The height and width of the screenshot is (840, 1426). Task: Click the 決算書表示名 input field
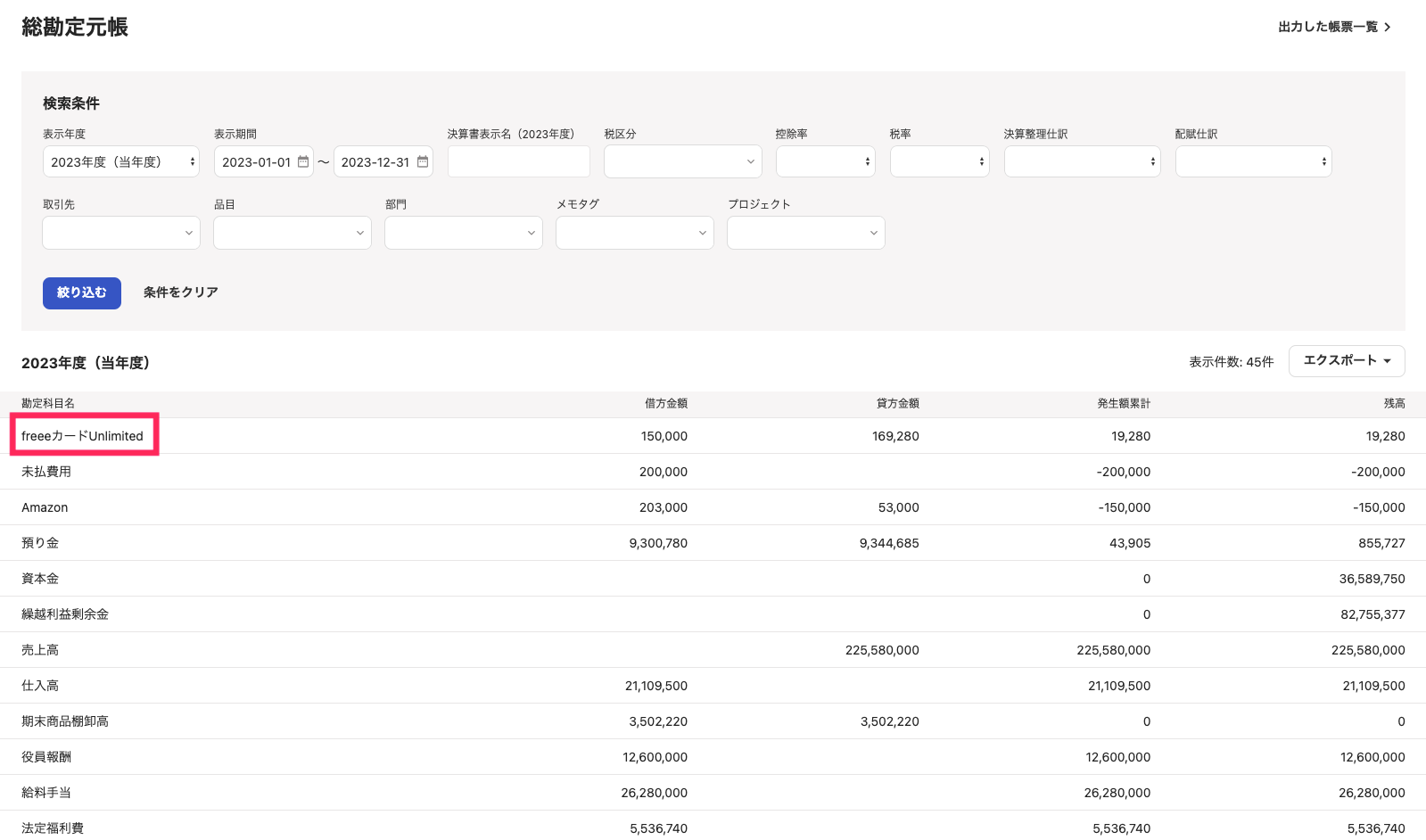pos(519,161)
